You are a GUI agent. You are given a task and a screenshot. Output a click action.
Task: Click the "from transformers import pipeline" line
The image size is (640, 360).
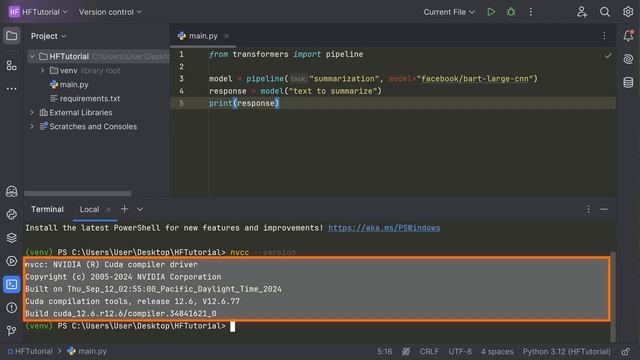[x=286, y=54]
